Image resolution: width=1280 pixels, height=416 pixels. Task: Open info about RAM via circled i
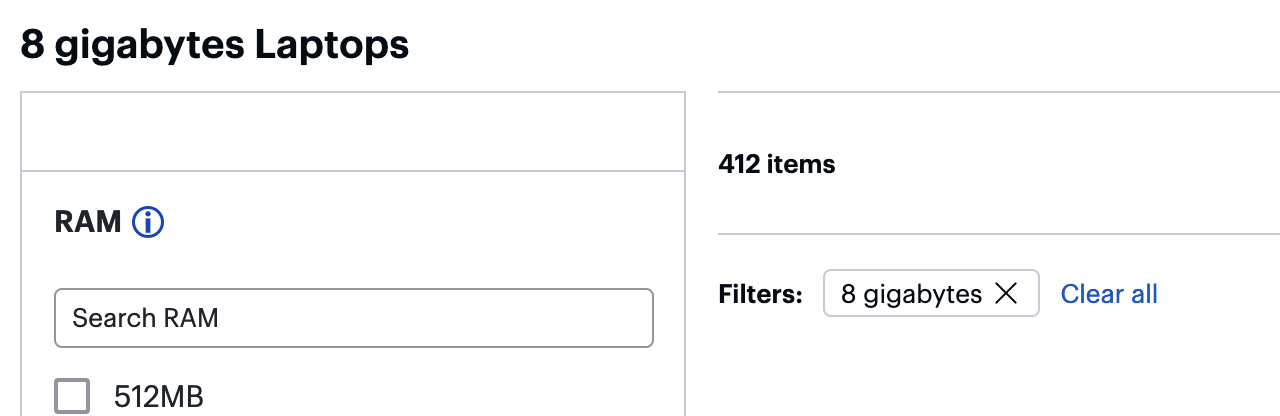click(148, 222)
